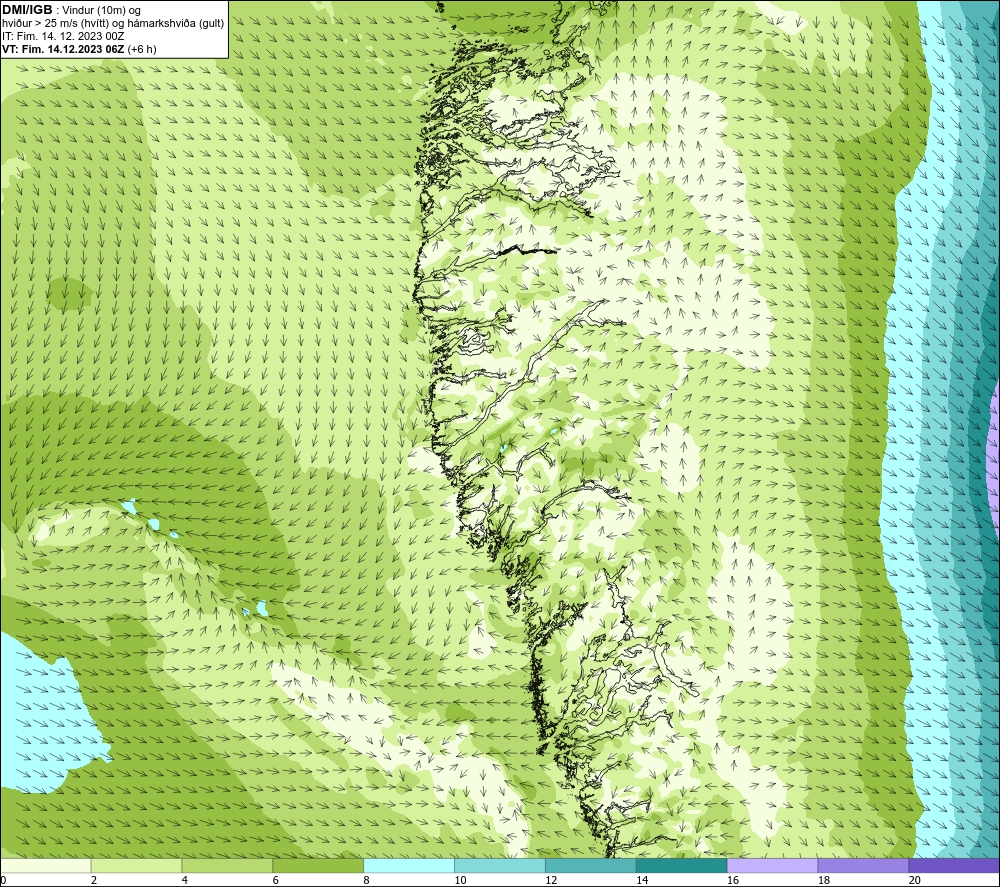Viewport: 1000px width, 887px height.
Task: Click the scale label '12'
Action: (552, 880)
